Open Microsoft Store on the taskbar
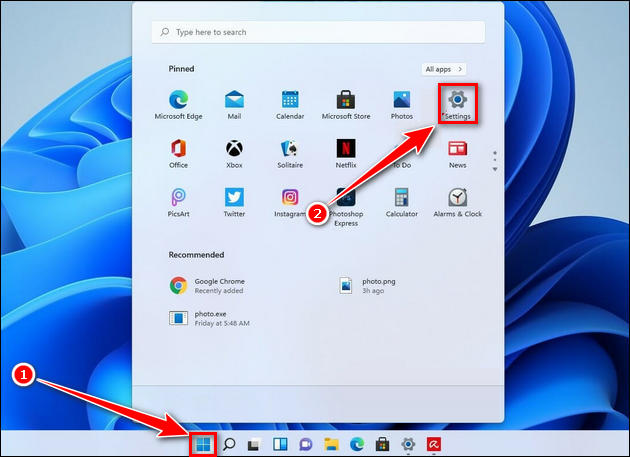 point(382,444)
